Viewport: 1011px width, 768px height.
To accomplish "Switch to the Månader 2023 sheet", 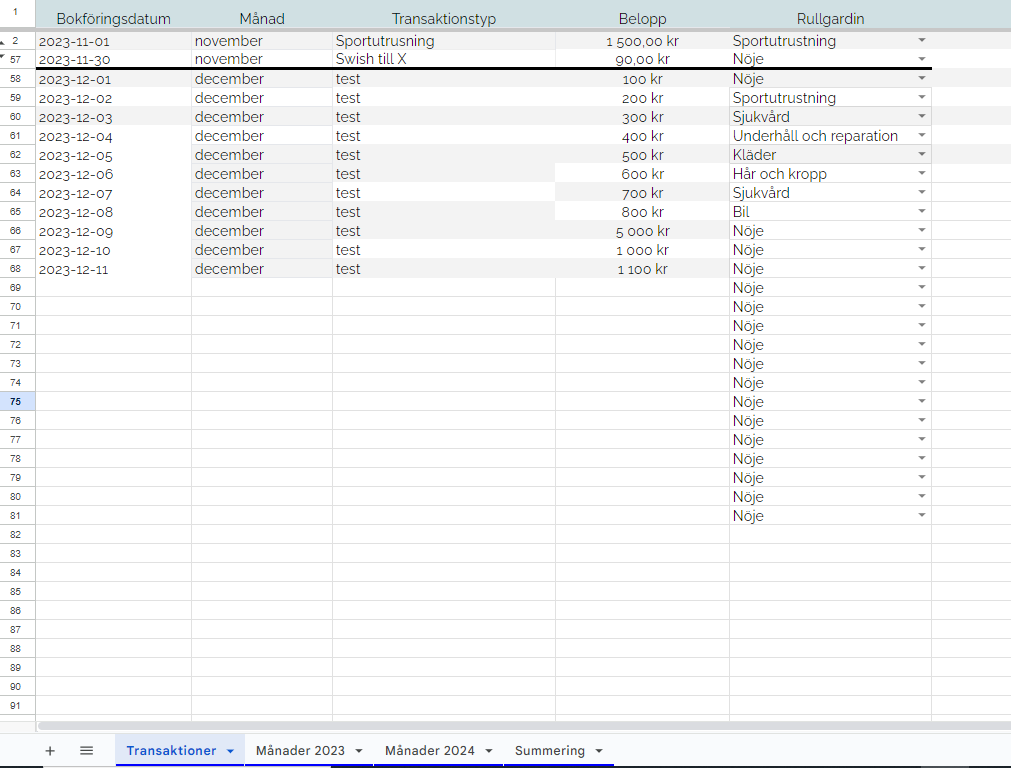I will (x=300, y=750).
